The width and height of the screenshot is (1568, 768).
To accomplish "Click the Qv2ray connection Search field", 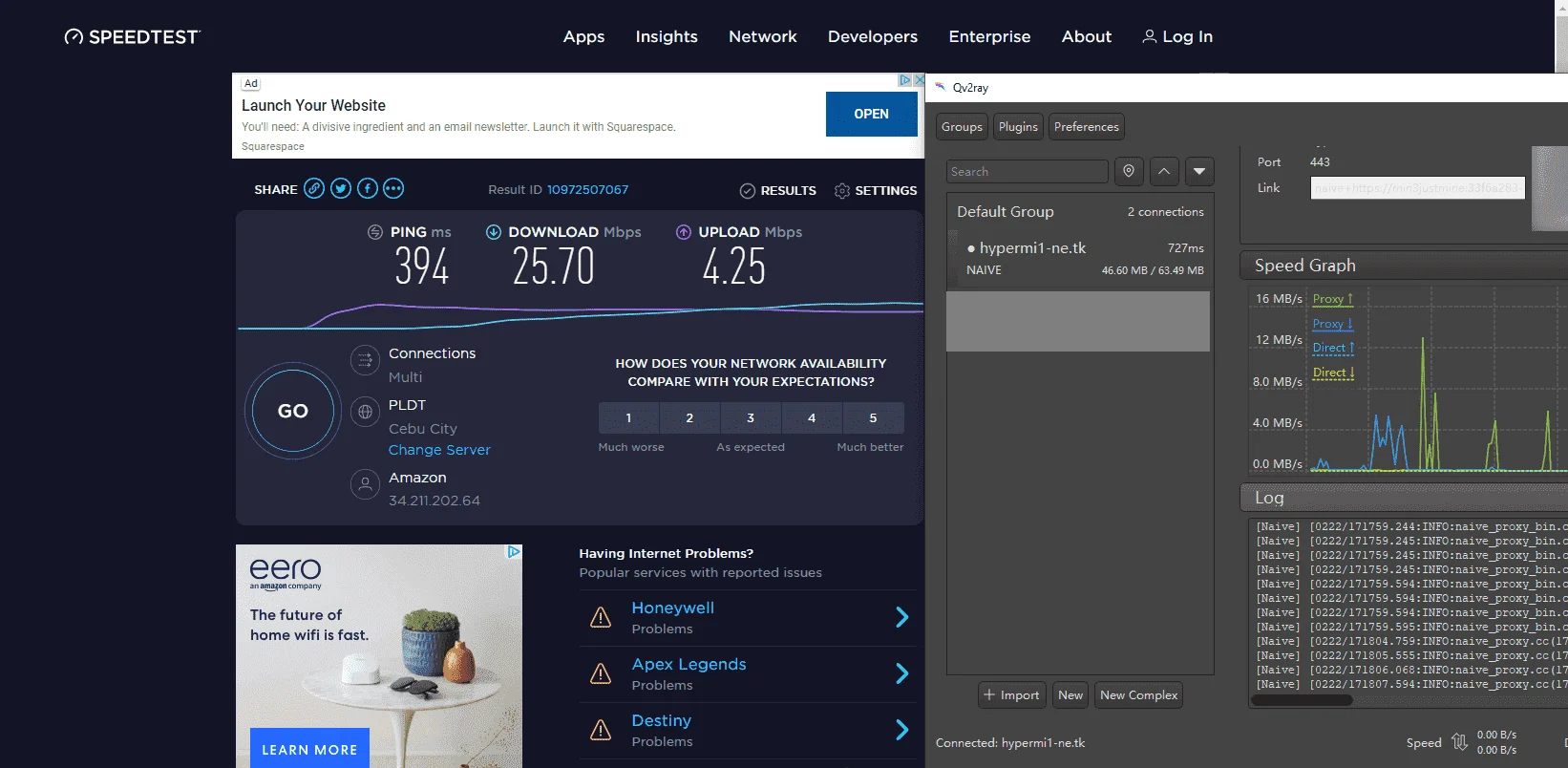I will pyautogui.click(x=1027, y=172).
